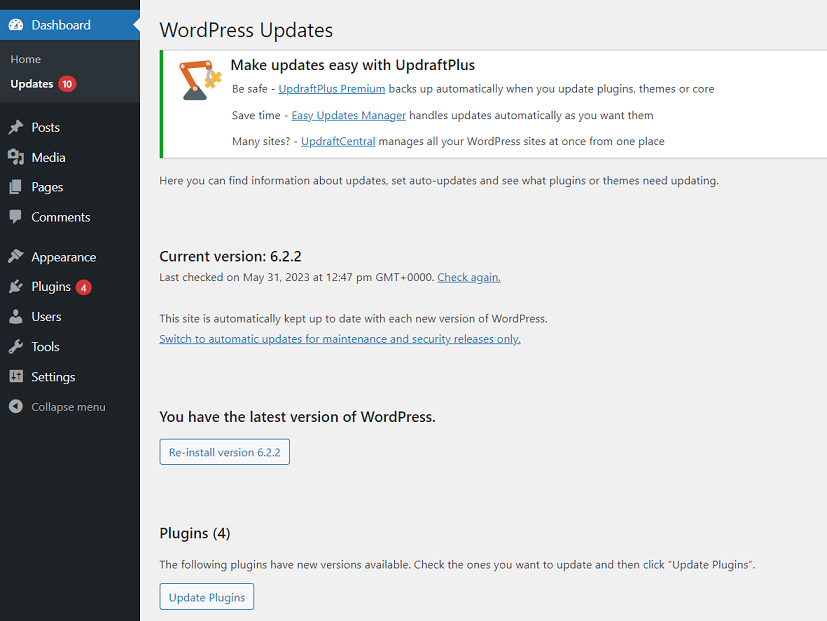Click the Update Plugins button

[206, 596]
